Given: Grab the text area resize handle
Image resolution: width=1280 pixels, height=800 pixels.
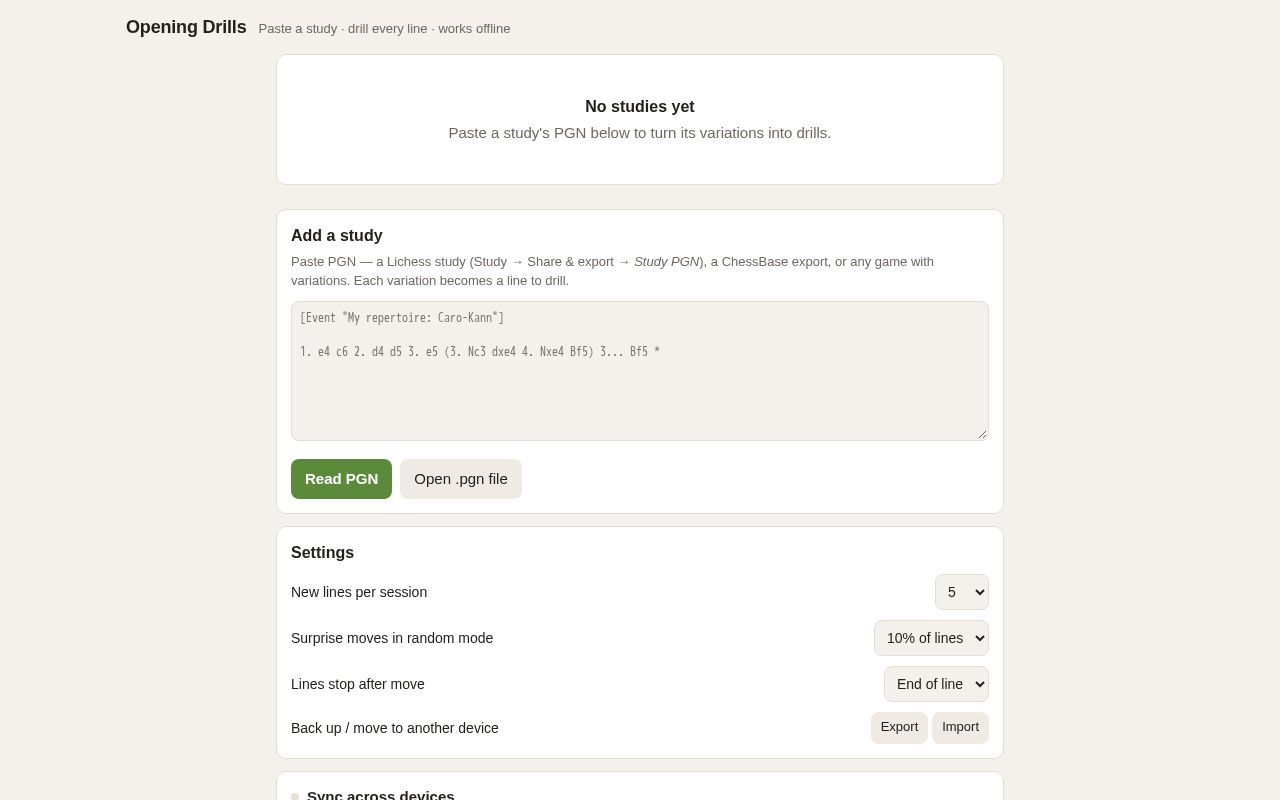Looking at the screenshot, I should point(982,434).
